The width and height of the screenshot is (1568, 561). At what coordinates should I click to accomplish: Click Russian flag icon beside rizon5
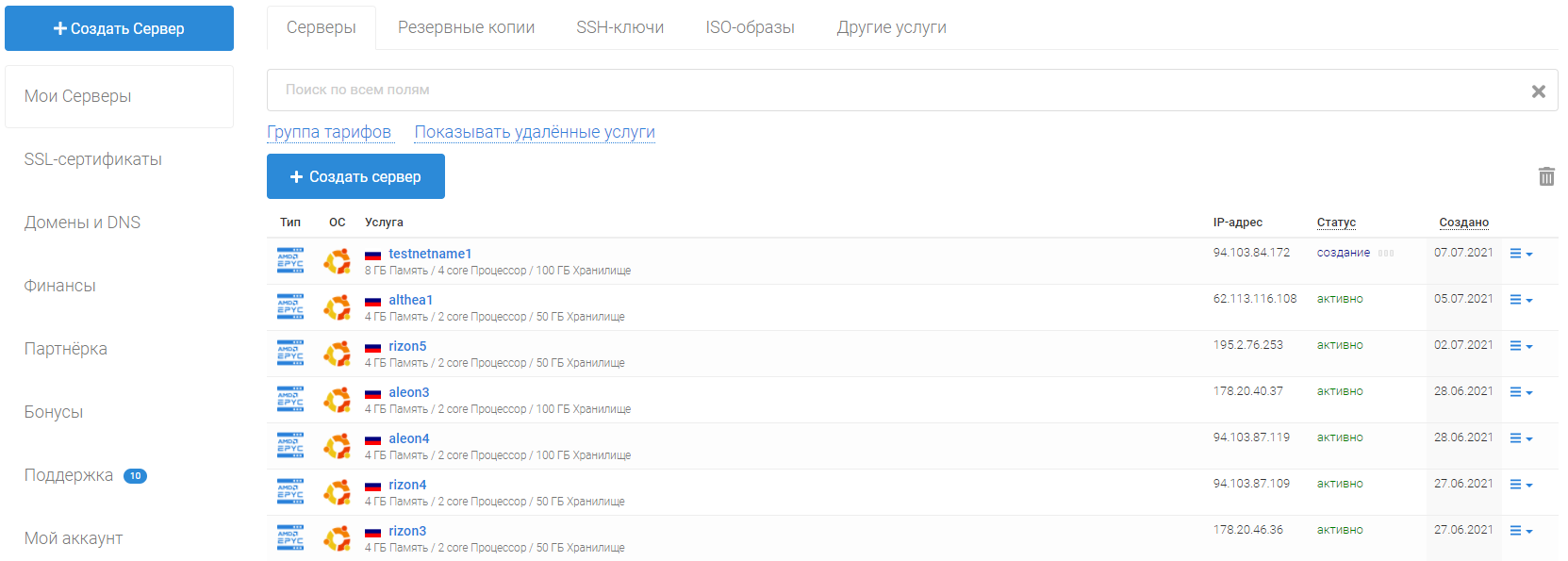(372, 347)
